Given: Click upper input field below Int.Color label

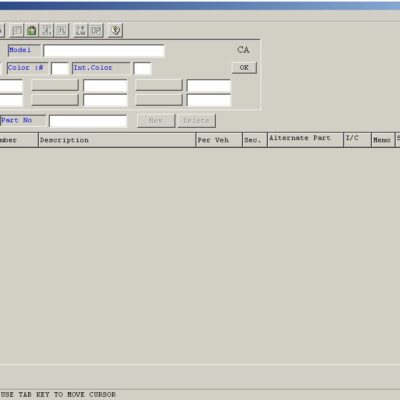Looking at the screenshot, I should point(105,85).
